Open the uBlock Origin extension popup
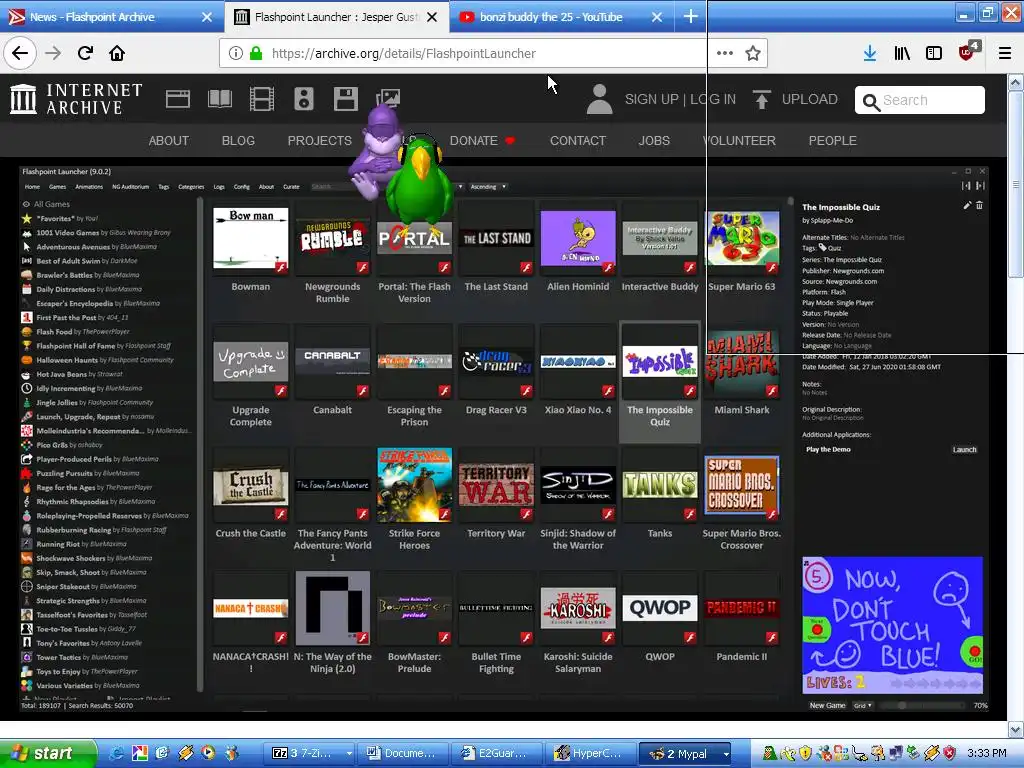The width and height of the screenshot is (1024, 768). [968, 52]
